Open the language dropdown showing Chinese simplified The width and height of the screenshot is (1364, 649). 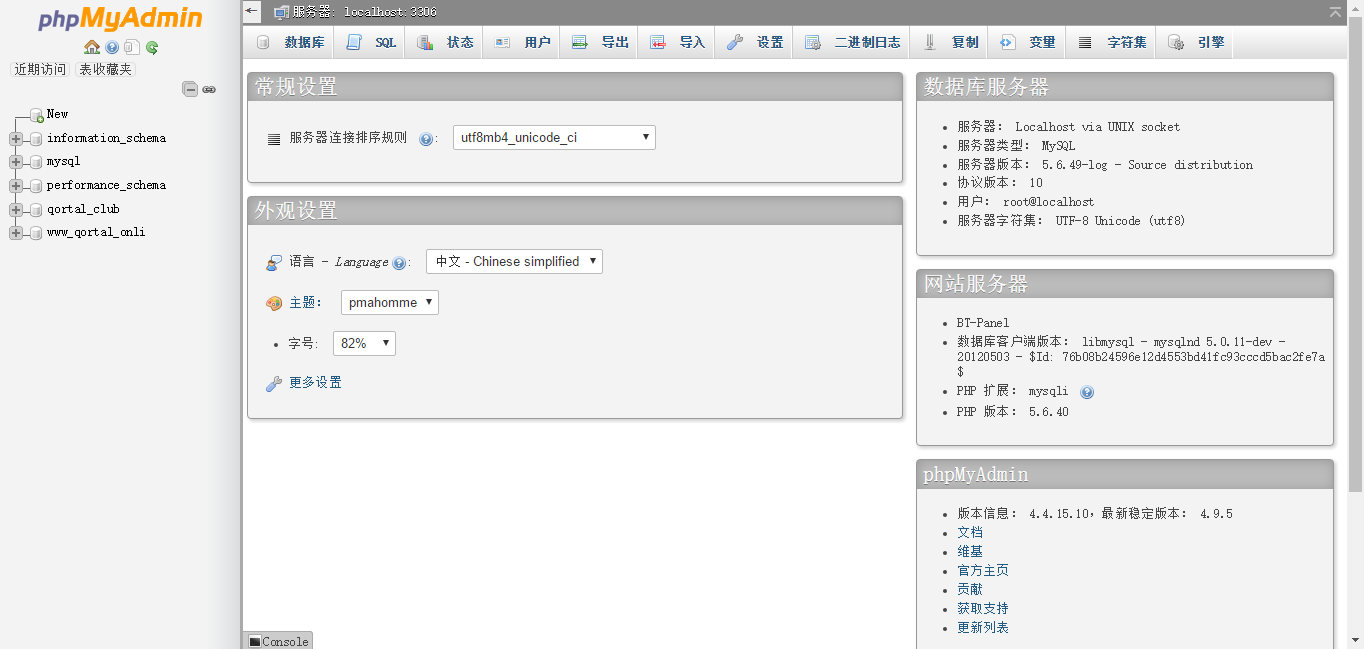514,261
